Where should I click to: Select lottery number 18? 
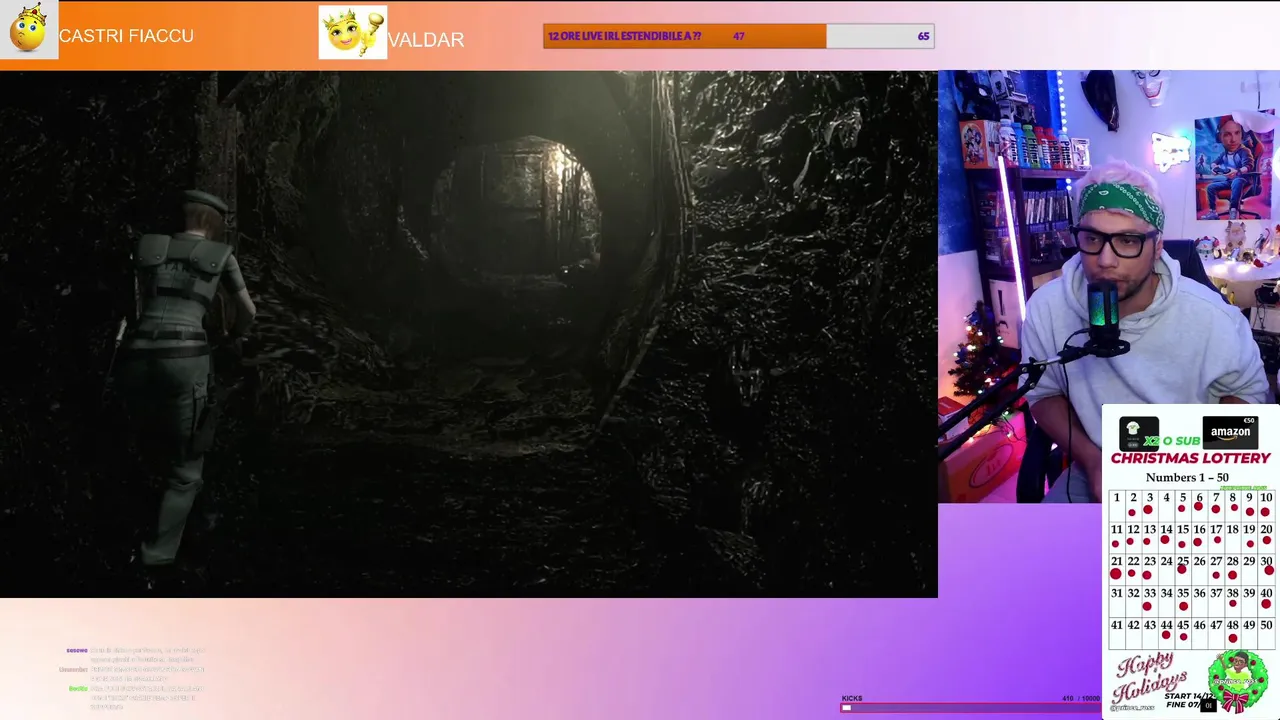[1233, 536]
